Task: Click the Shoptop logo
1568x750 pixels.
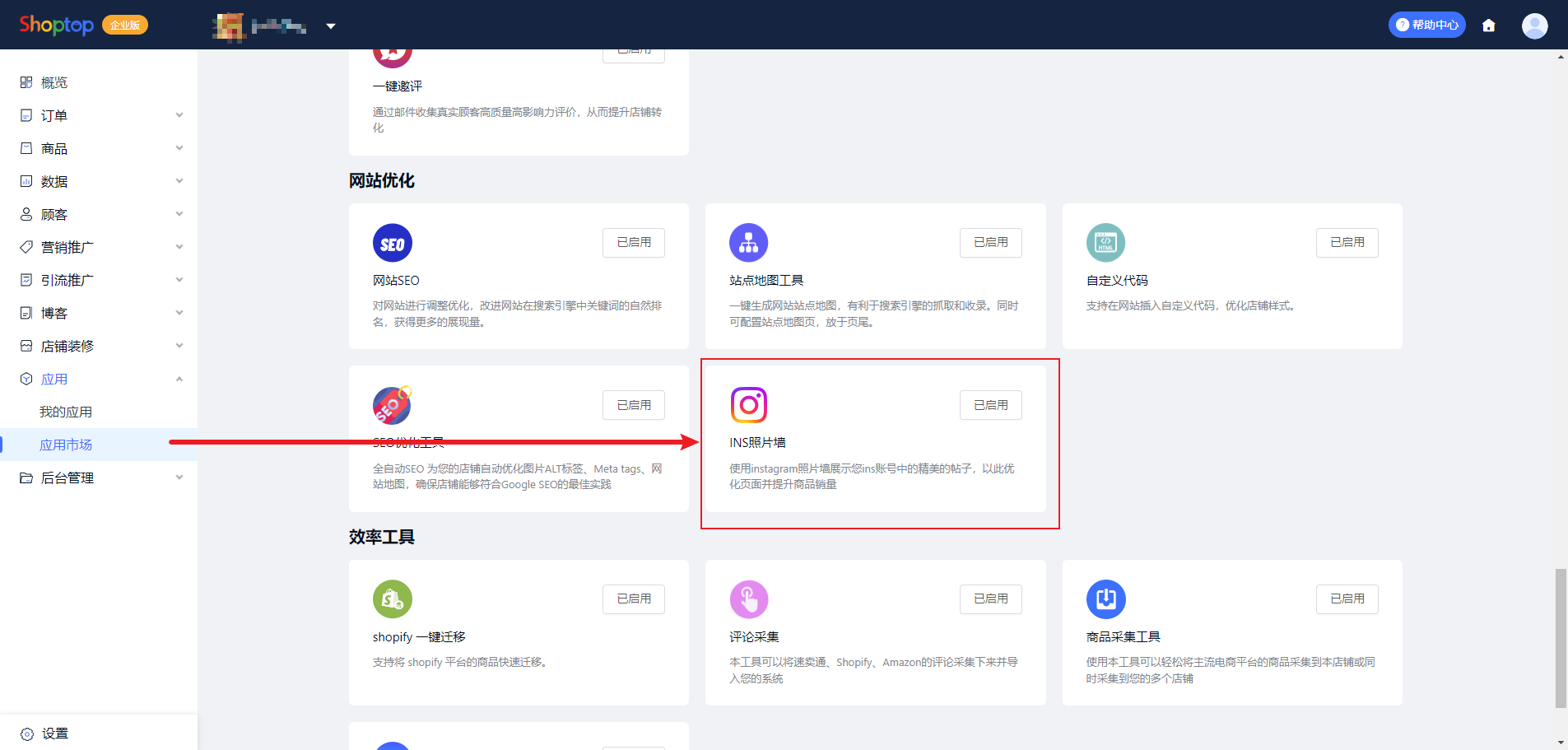Action: pyautogui.click(x=57, y=25)
